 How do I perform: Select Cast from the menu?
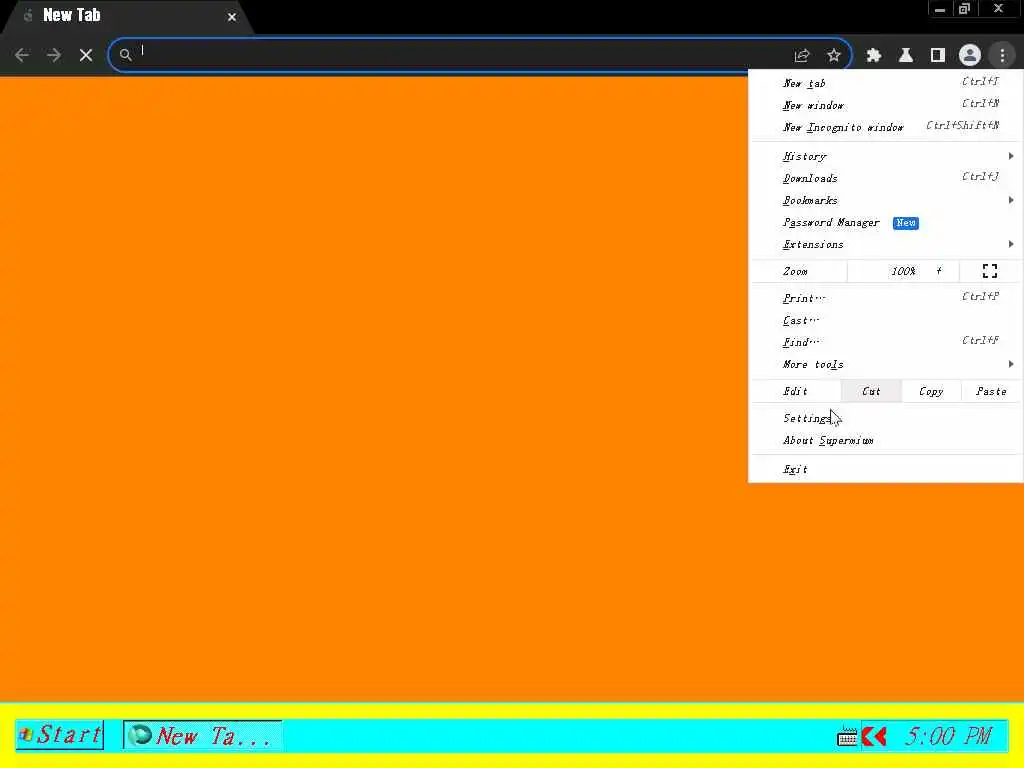point(886,320)
